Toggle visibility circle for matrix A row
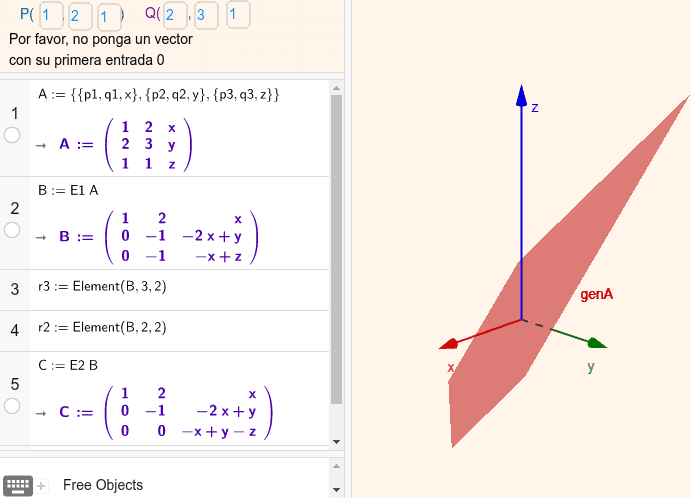693x500 pixels. [12, 135]
